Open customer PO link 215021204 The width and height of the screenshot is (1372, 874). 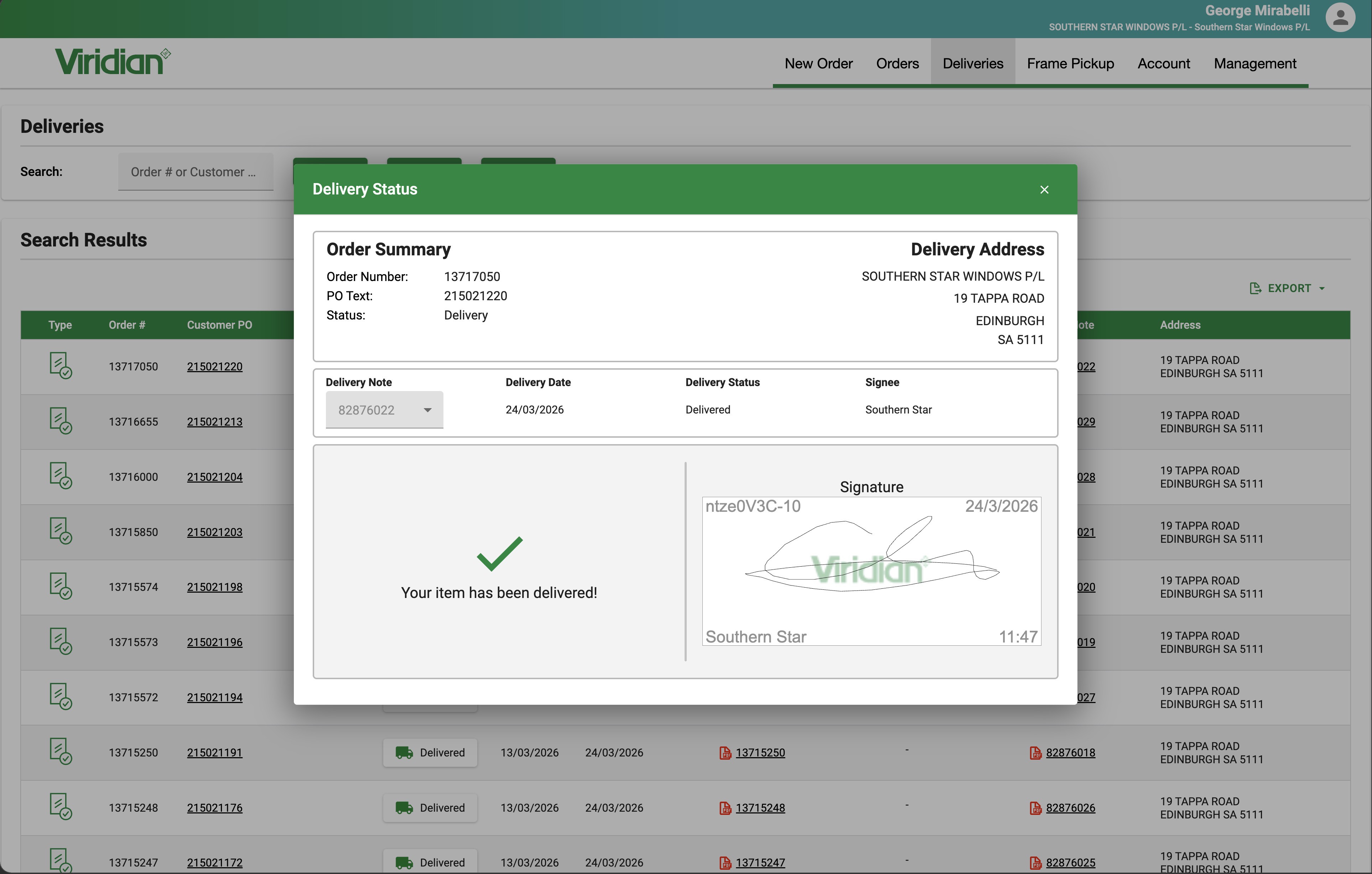click(215, 477)
